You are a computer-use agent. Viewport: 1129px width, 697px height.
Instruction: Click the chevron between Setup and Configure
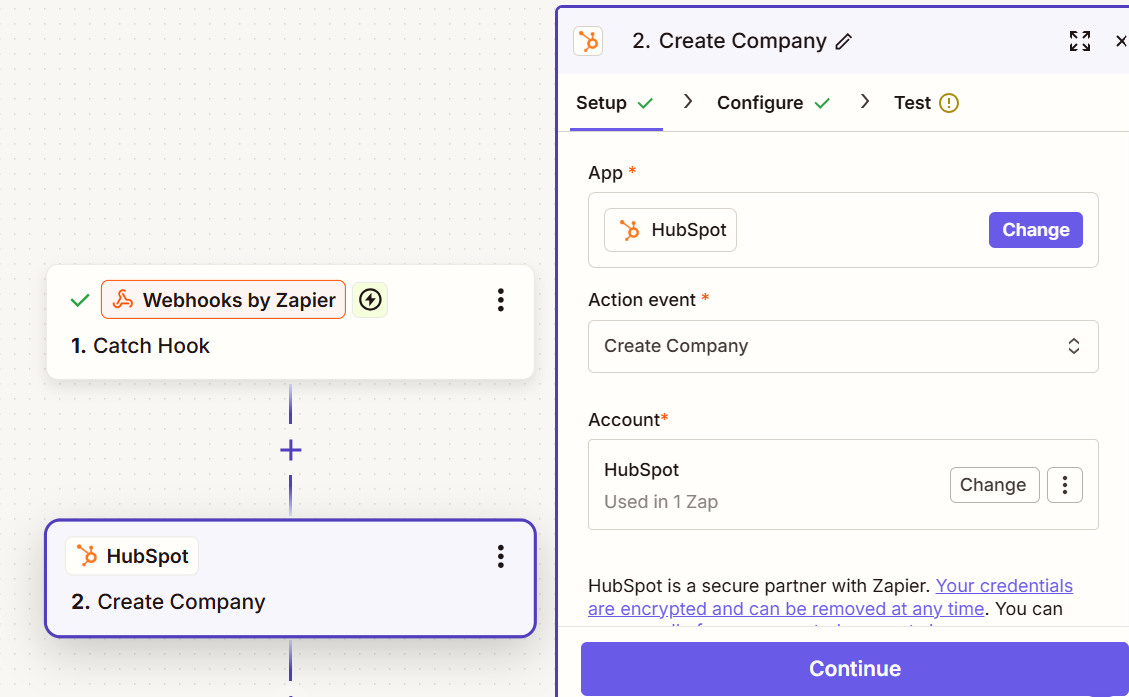click(688, 102)
